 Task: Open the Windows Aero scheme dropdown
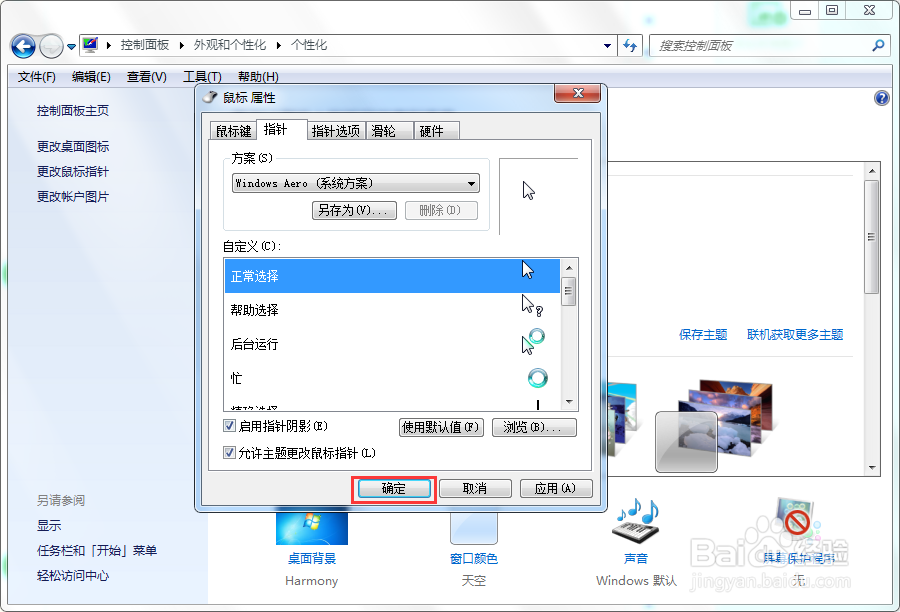[470, 183]
